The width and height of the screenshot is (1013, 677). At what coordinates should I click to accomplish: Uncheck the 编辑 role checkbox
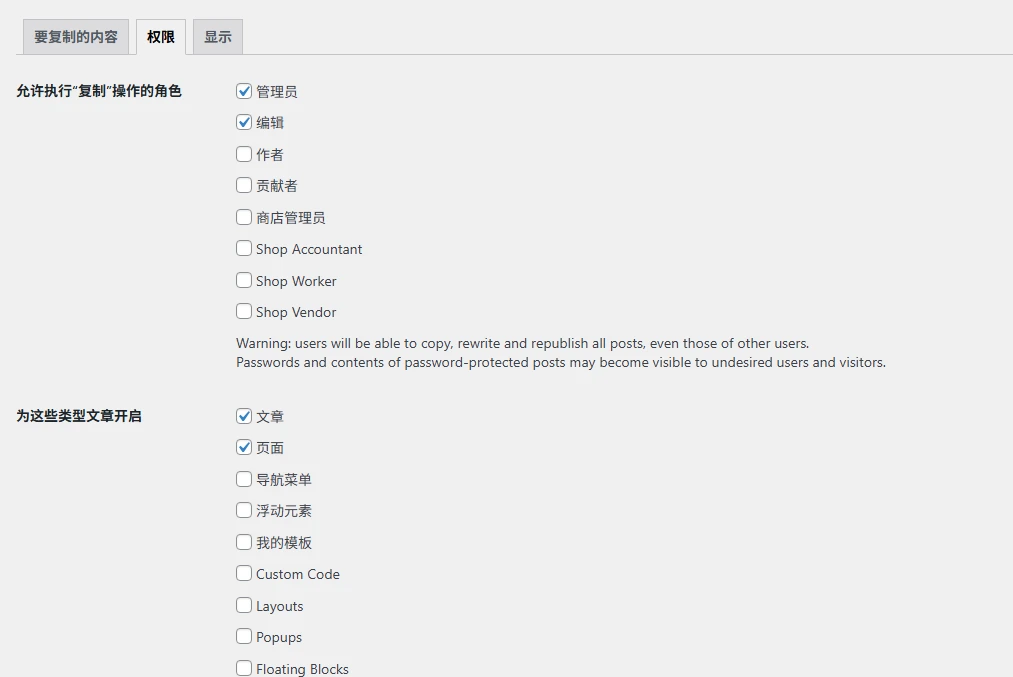pos(244,122)
